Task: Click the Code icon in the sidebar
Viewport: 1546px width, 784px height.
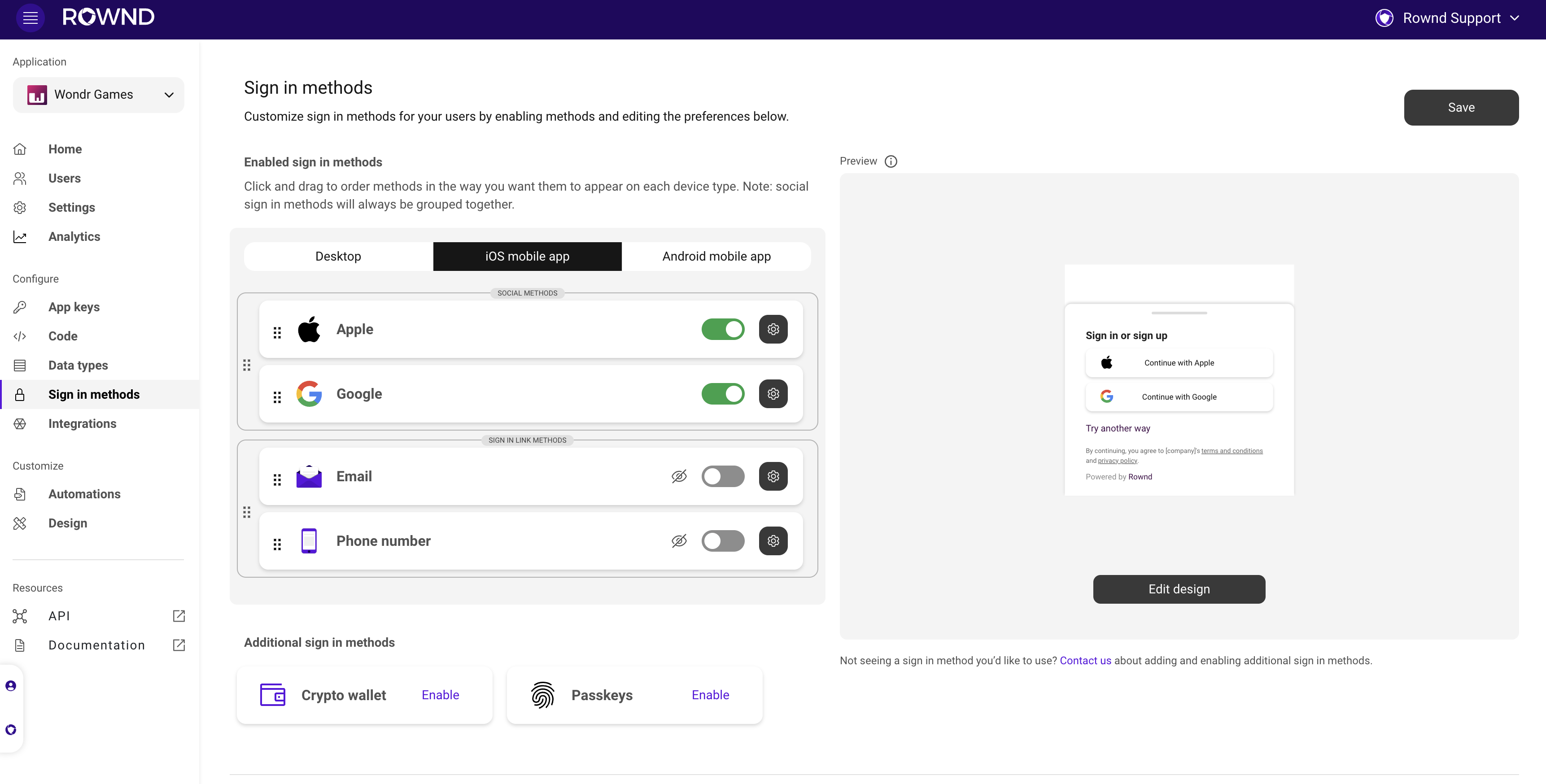Action: (x=20, y=336)
